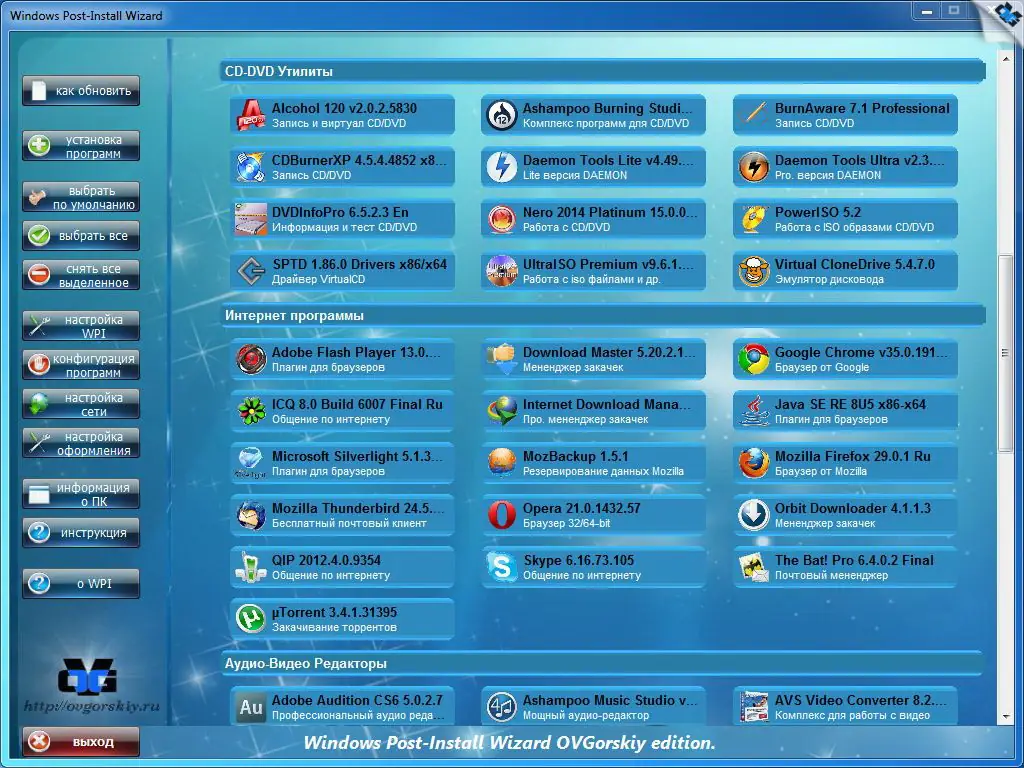Screen dimensions: 1024x768
Task: Select 'Nero 2014 Platinum 15.0.0...' text
Action: pyautogui.click(x=610, y=212)
